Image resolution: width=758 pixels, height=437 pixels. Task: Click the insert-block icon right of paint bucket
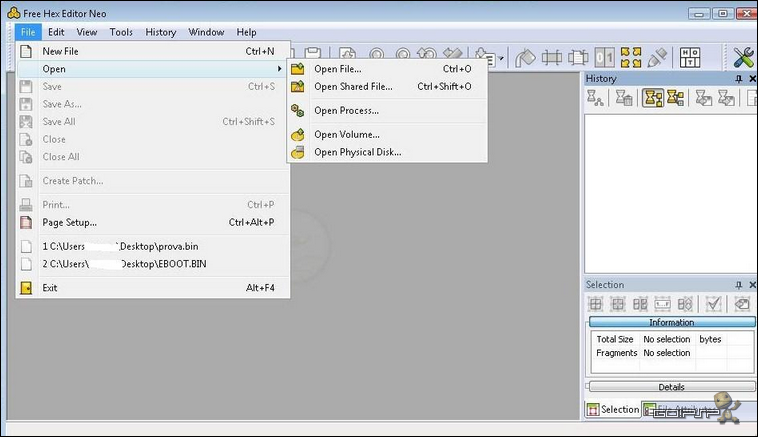(552, 58)
